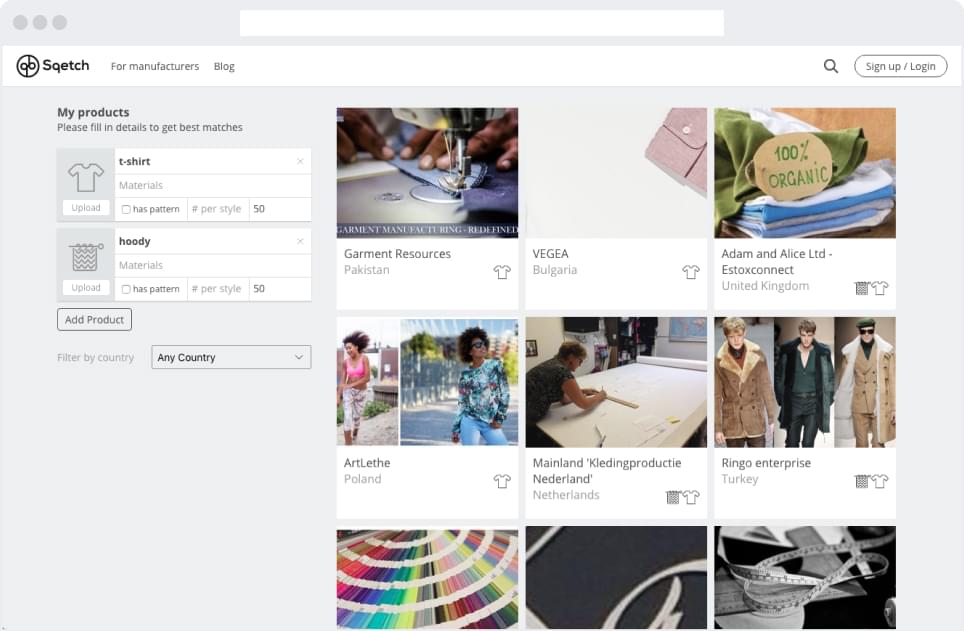The image size is (964, 631).
Task: Enable has pattern for hoody
Action: click(x=126, y=289)
